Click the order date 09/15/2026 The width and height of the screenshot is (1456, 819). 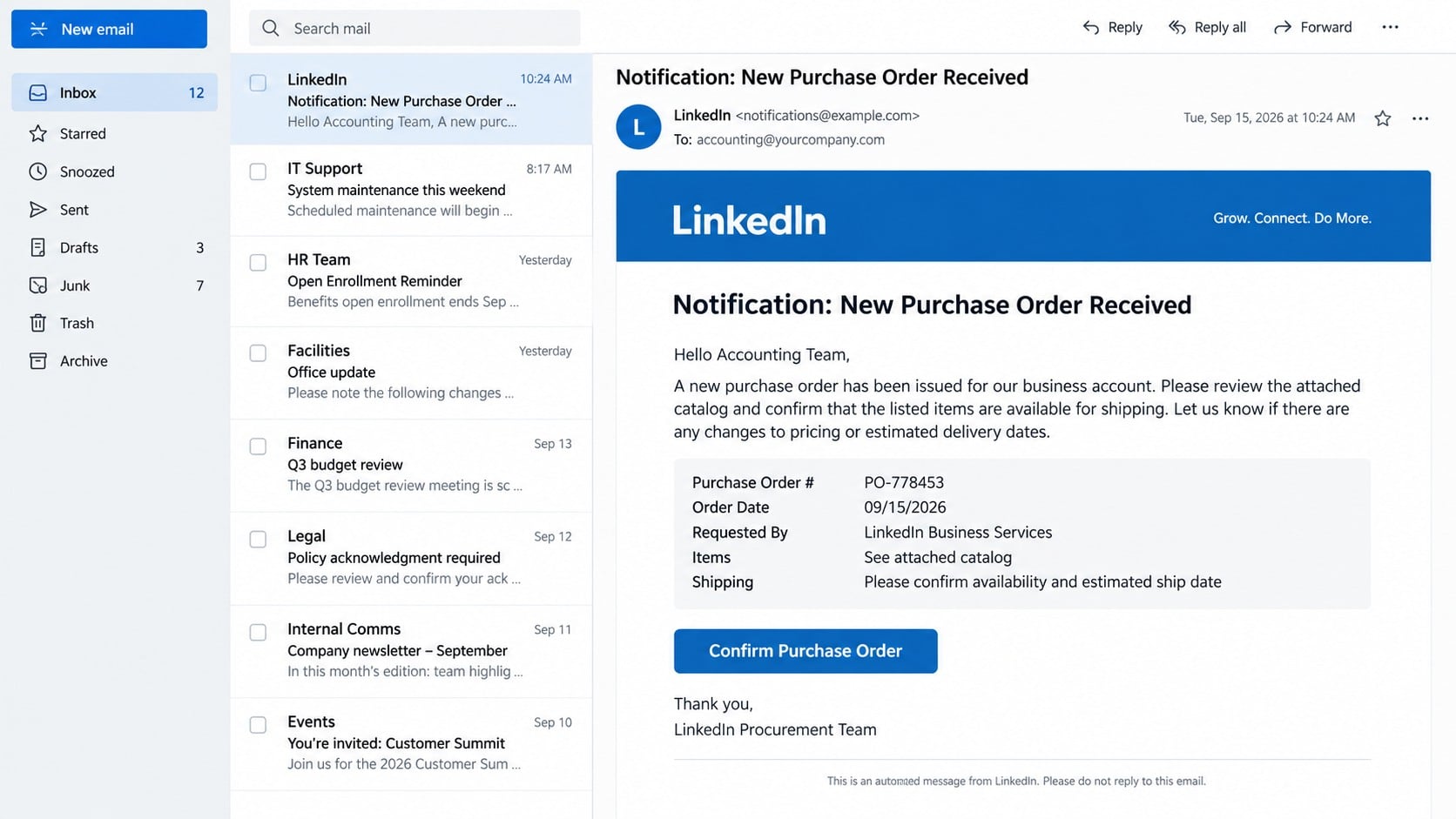[x=905, y=507]
